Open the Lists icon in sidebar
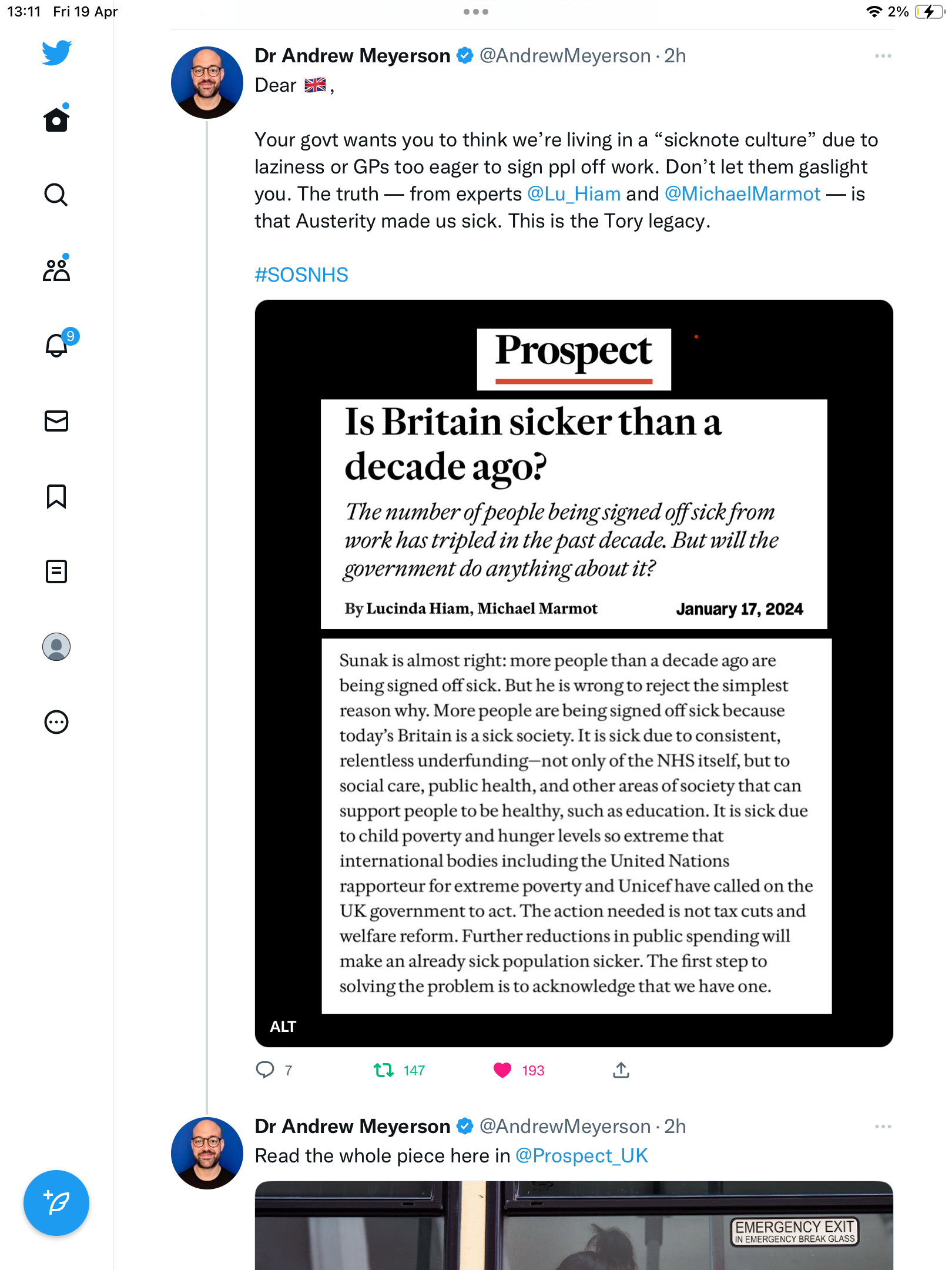Image resolution: width=952 pixels, height=1270 pixels. point(56,571)
